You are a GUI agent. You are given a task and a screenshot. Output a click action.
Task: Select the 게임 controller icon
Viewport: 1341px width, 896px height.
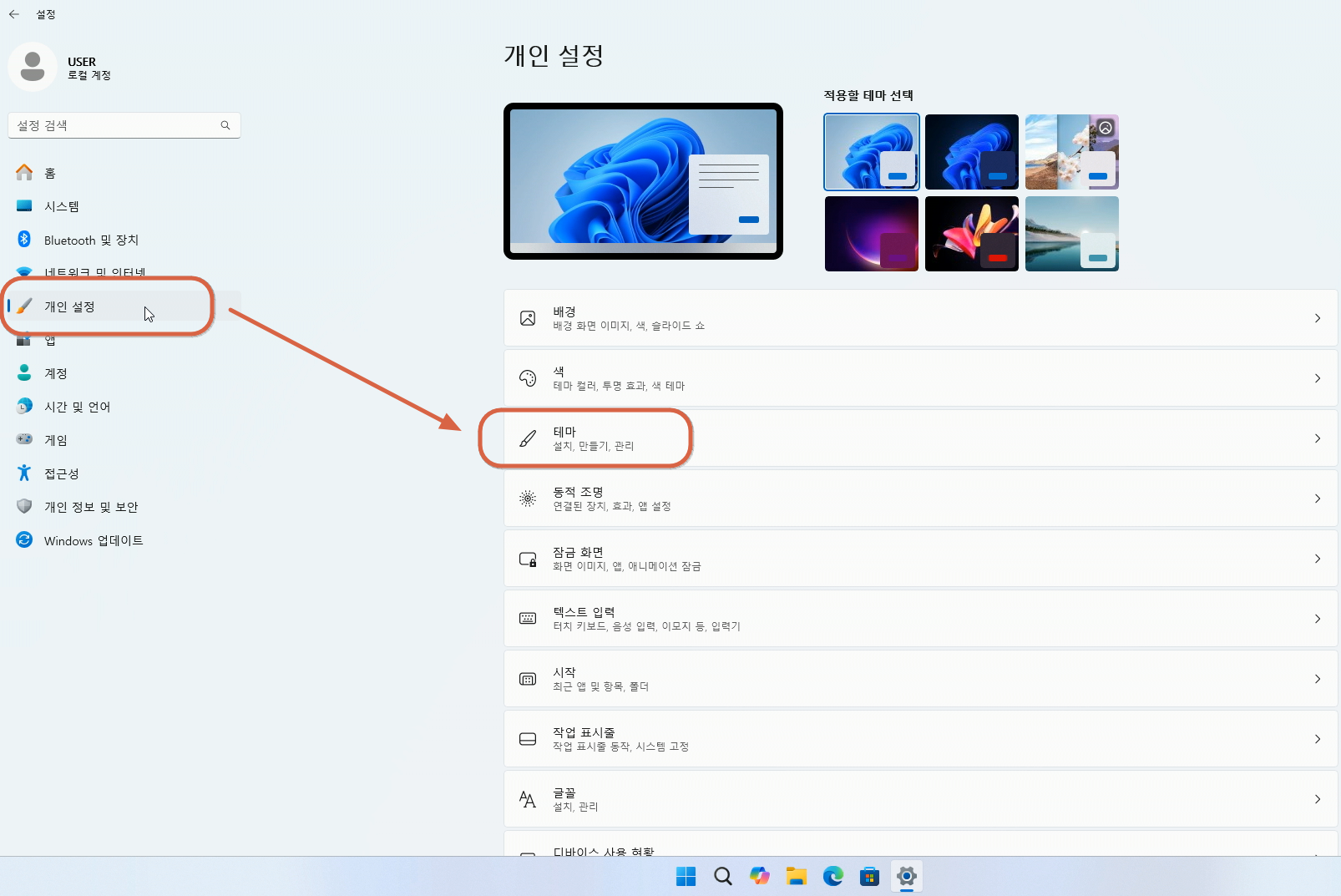click(x=24, y=439)
